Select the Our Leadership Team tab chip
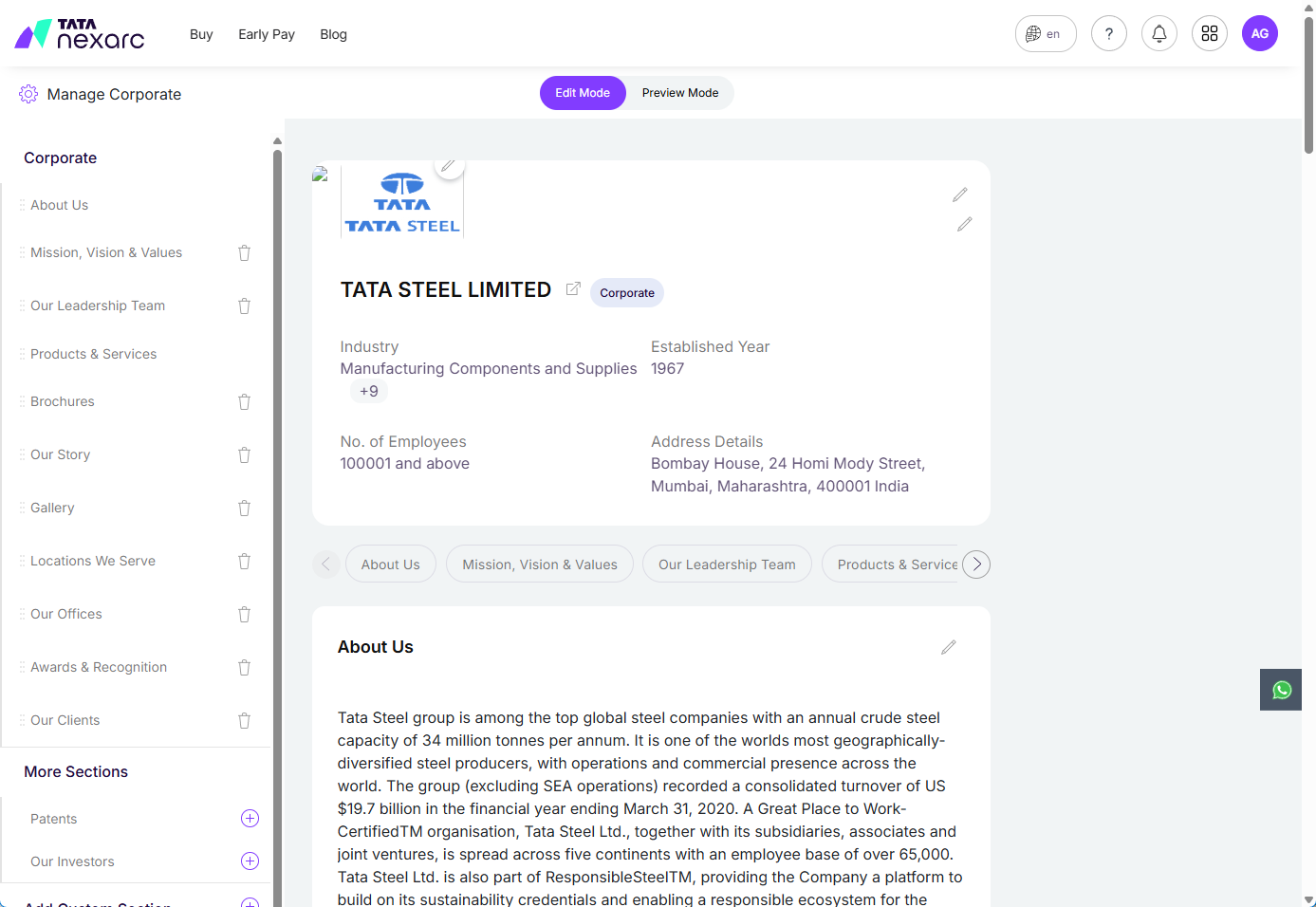The image size is (1316, 907). coord(727,565)
